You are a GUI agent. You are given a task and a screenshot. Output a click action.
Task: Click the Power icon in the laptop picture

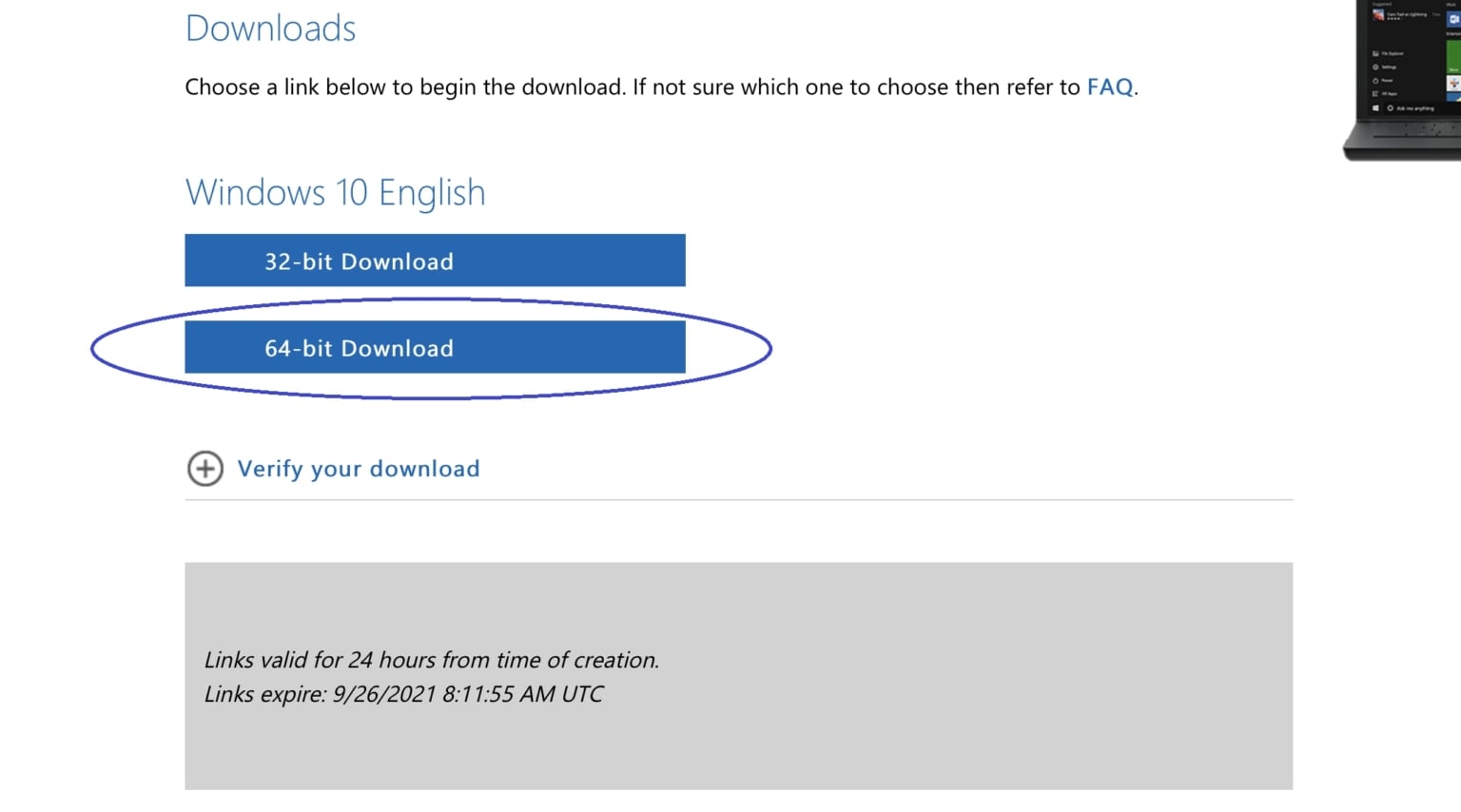(1375, 81)
